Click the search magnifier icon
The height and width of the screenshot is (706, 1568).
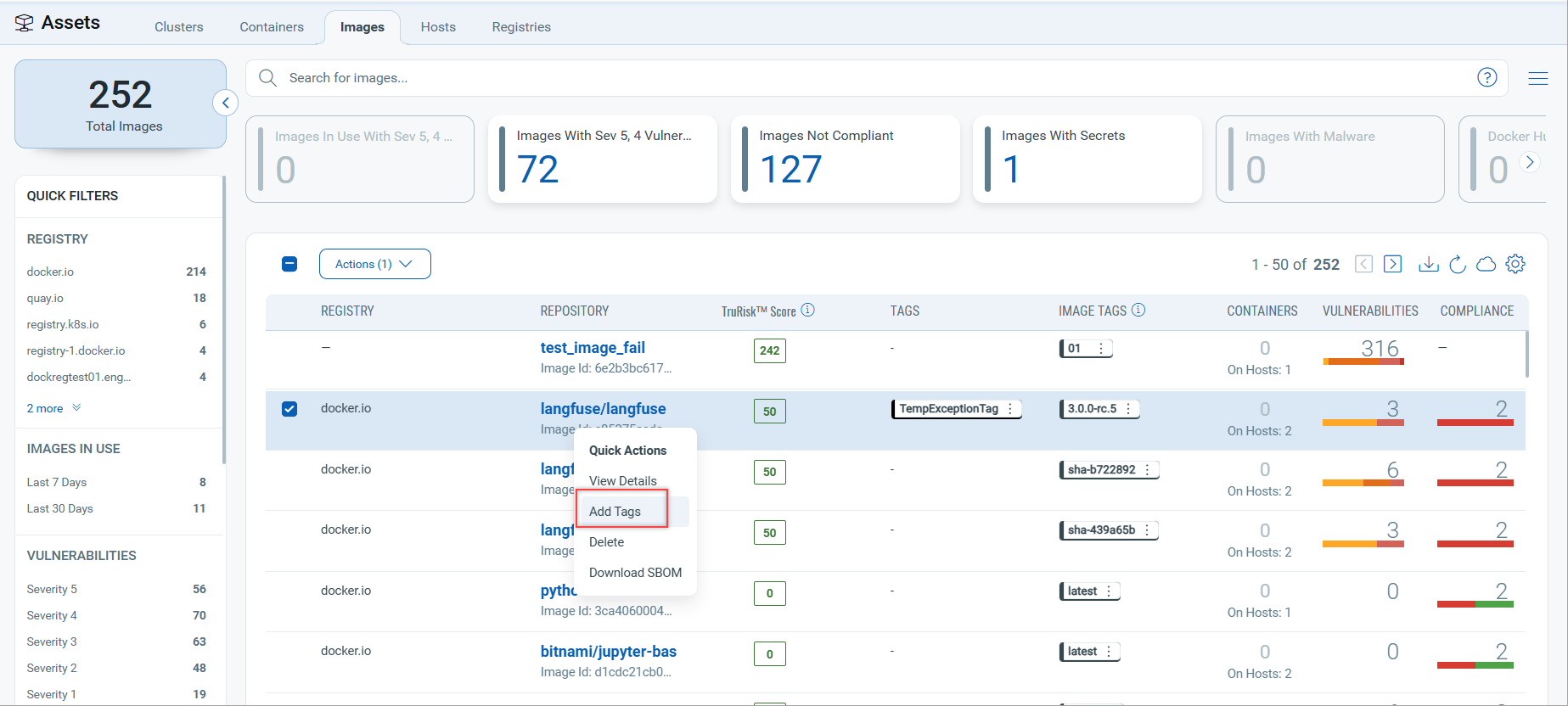267,78
